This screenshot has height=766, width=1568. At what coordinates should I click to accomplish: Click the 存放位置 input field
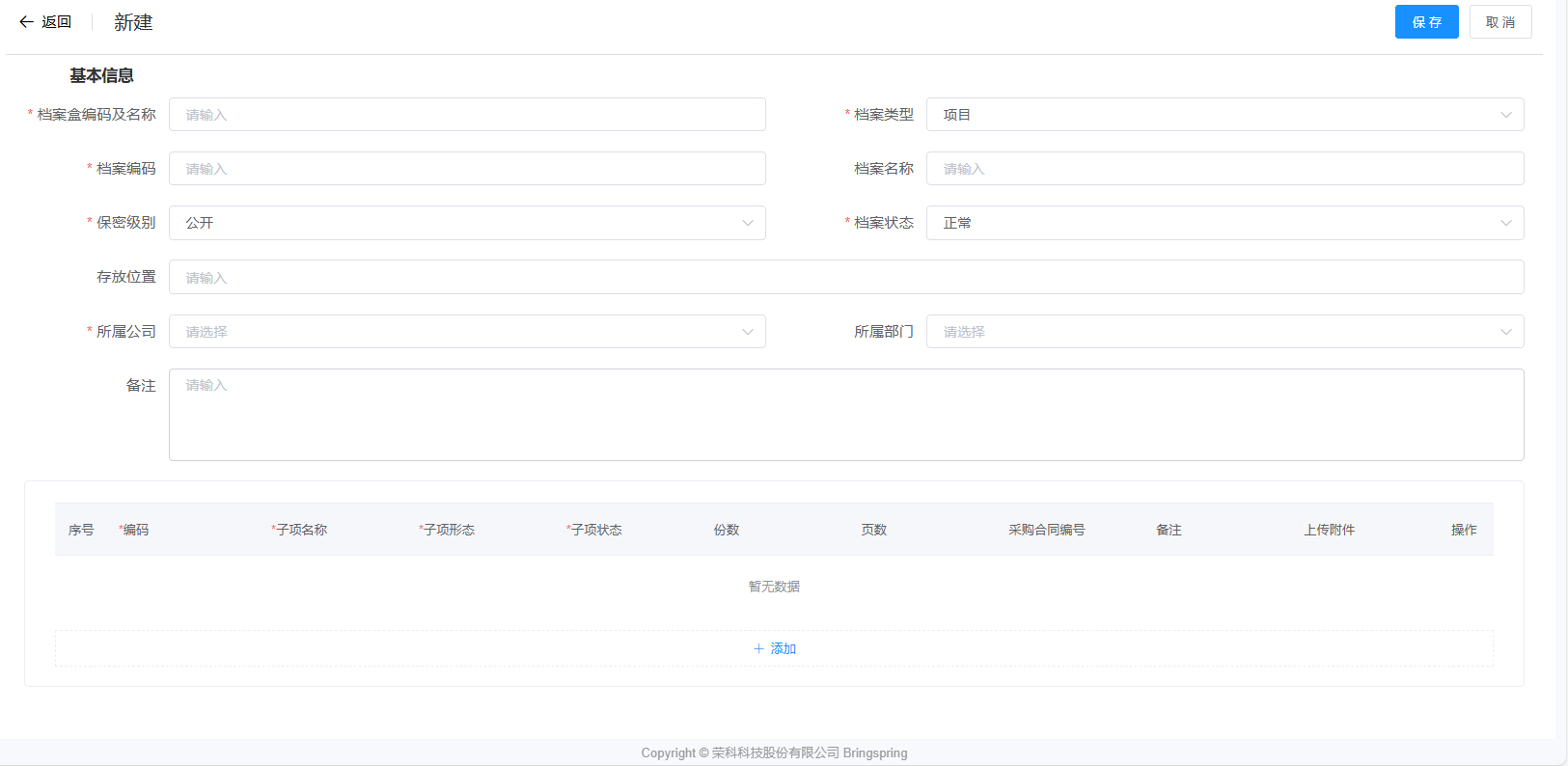pos(845,277)
